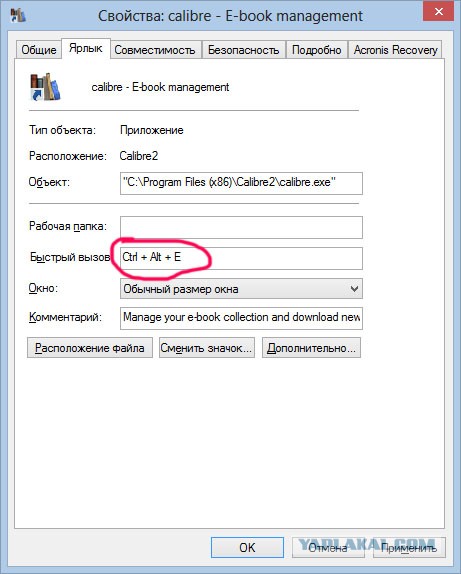Viewport: 461px width, 574px height.
Task: Click the calibre icon in title bar
Action: click(18, 15)
